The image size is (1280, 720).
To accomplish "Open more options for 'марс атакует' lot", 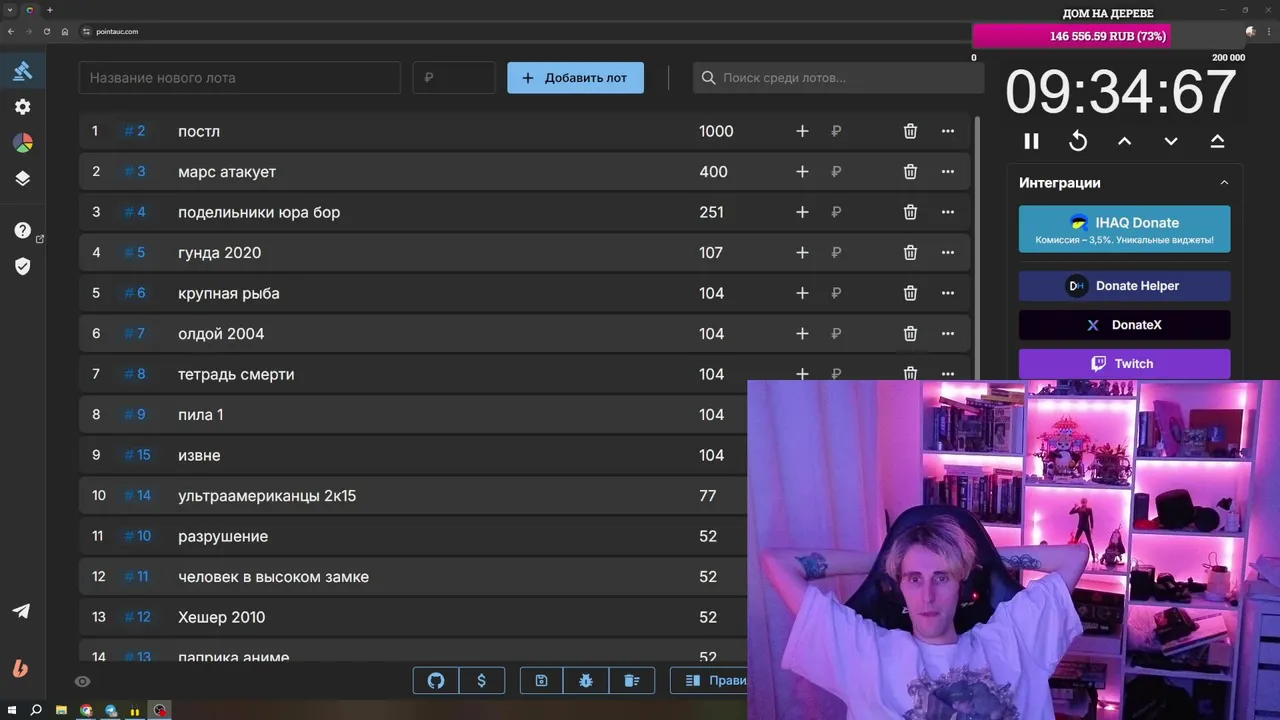I will [x=948, y=172].
